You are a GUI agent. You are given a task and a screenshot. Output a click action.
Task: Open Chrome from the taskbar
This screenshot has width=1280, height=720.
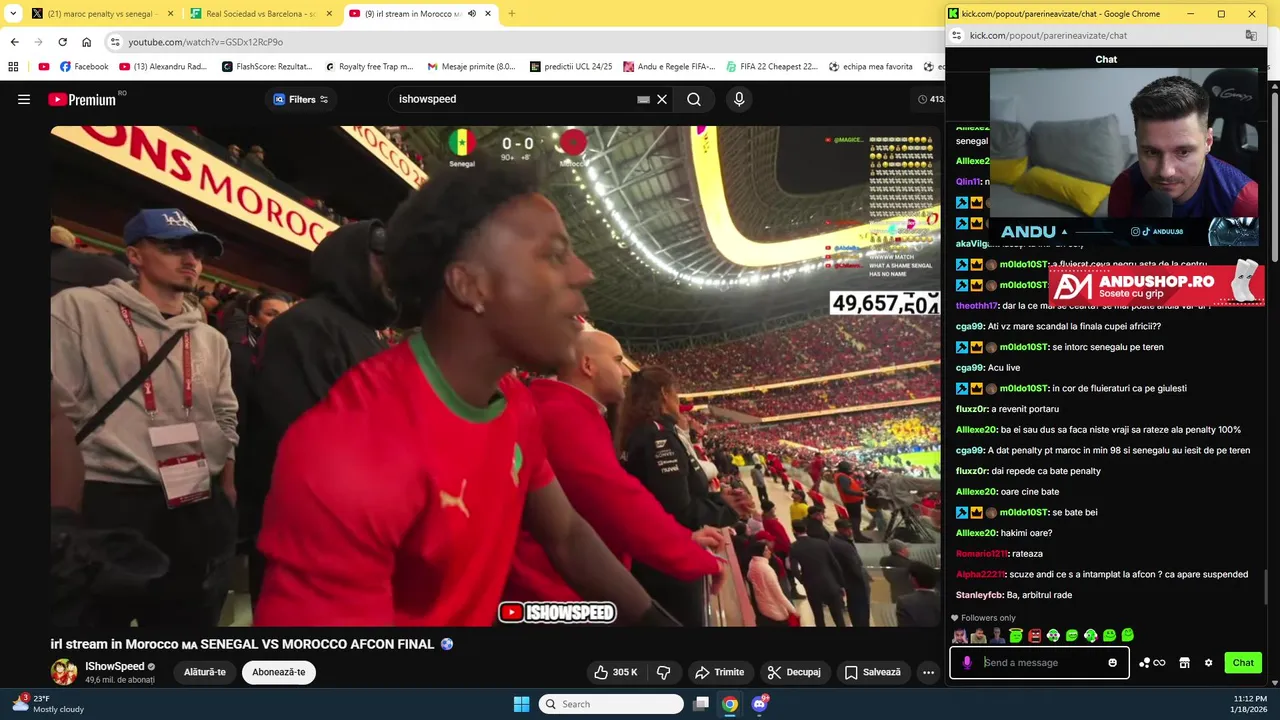(x=730, y=704)
